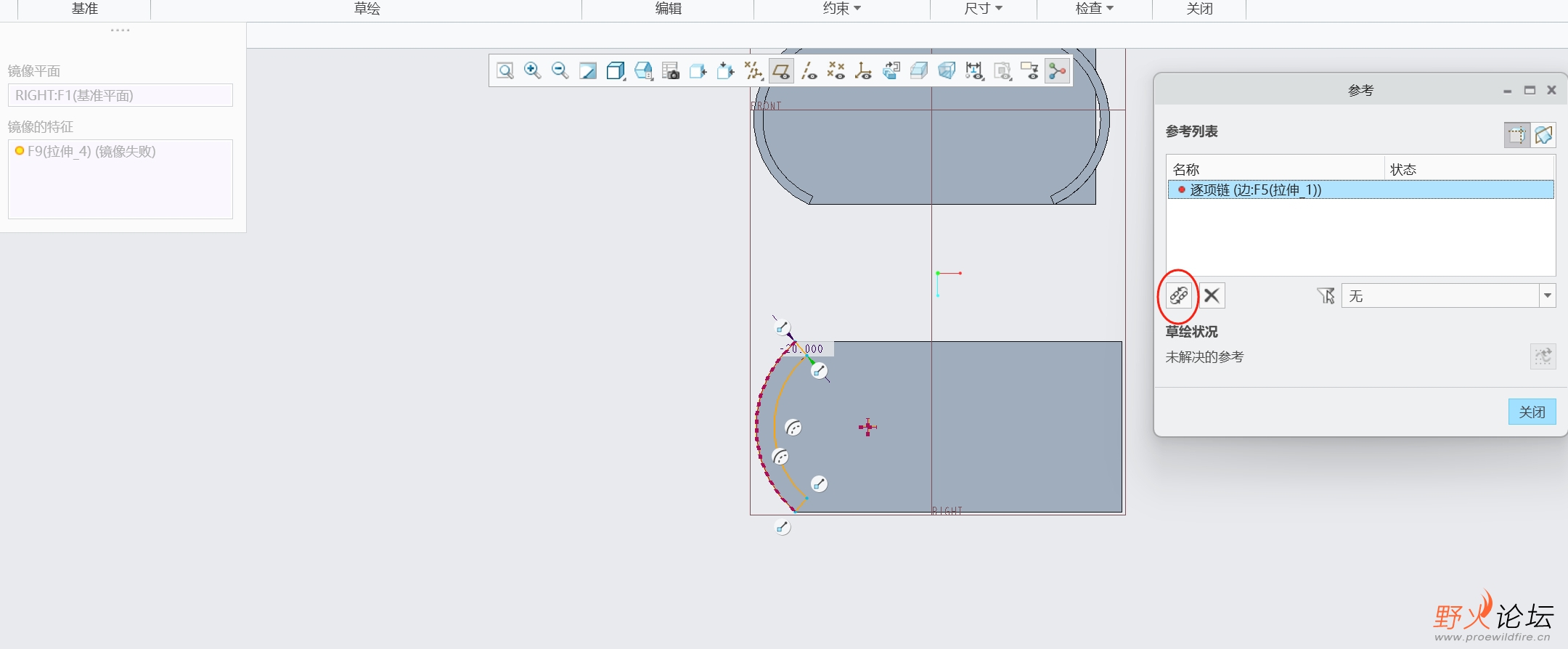
Task: Open the Saved Orientations icon
Action: point(643,70)
